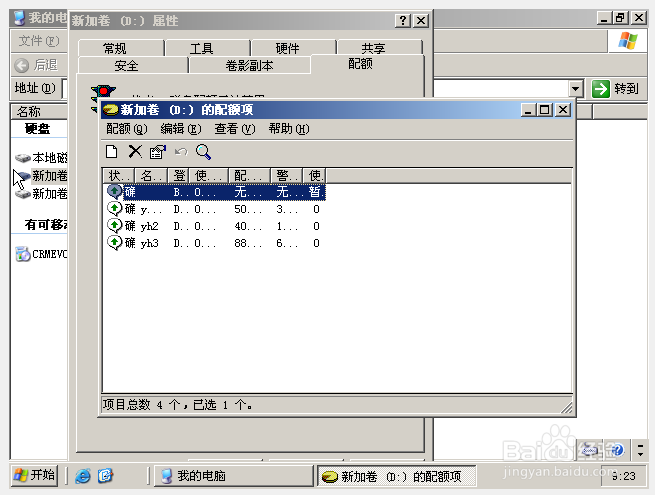Sort by the 名.. name column header
Image resolution: width=655 pixels, height=495 pixels.
coord(151,176)
